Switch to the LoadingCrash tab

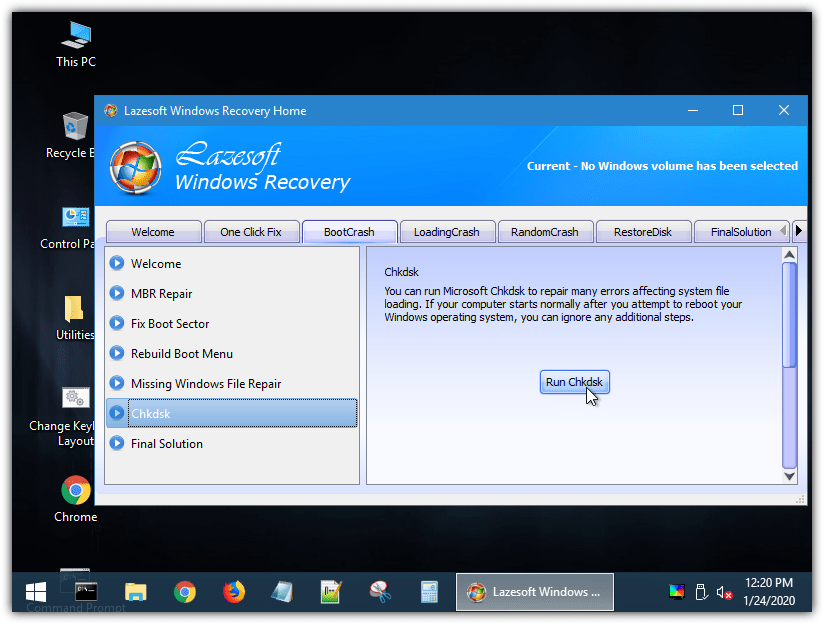446,232
